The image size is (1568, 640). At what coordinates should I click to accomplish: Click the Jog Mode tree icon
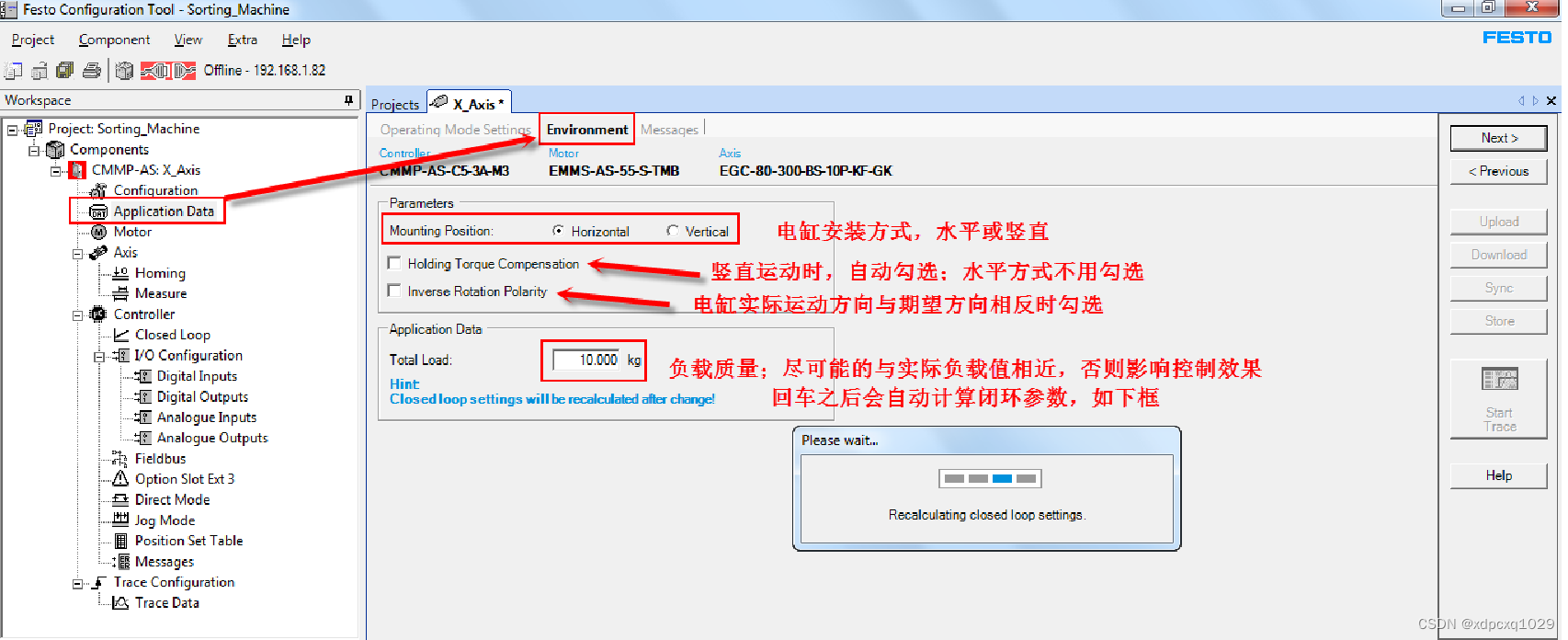[120, 520]
